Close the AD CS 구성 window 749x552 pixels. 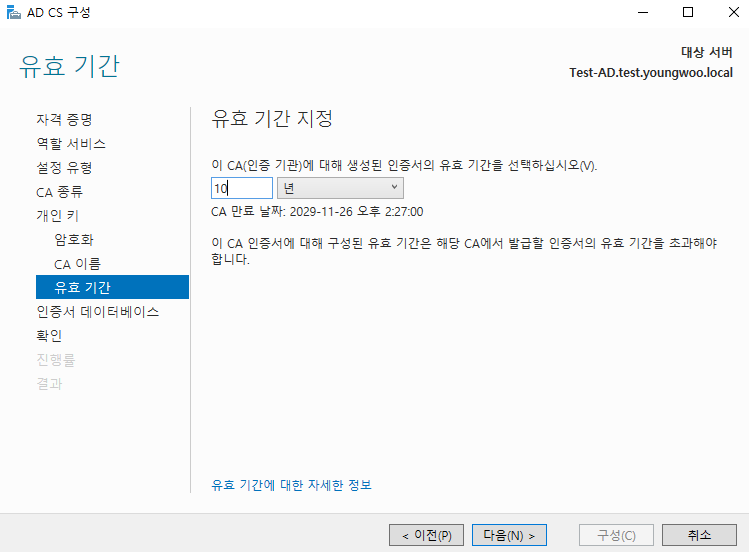coord(734,12)
